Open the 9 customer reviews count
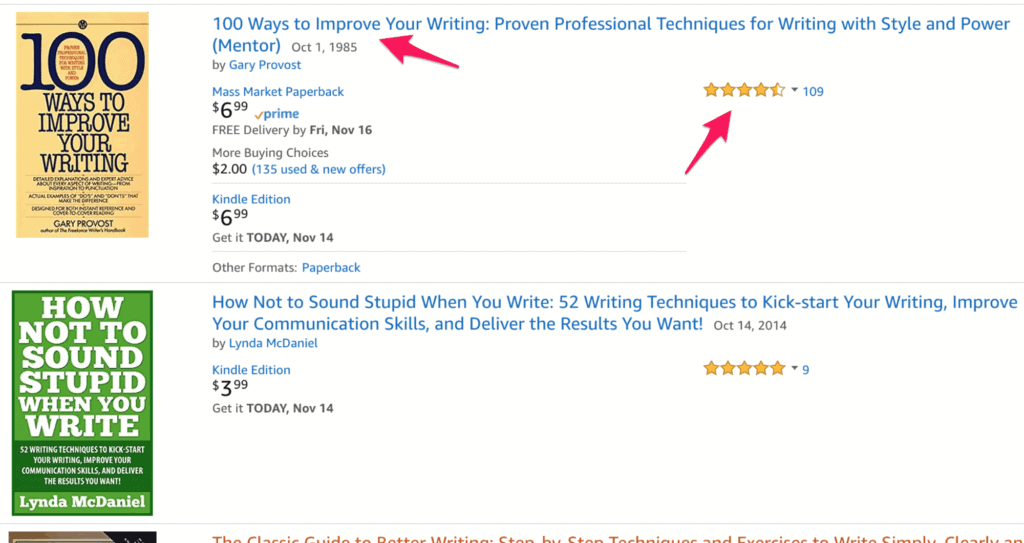Screen dimensions: 1024x543 806,370
